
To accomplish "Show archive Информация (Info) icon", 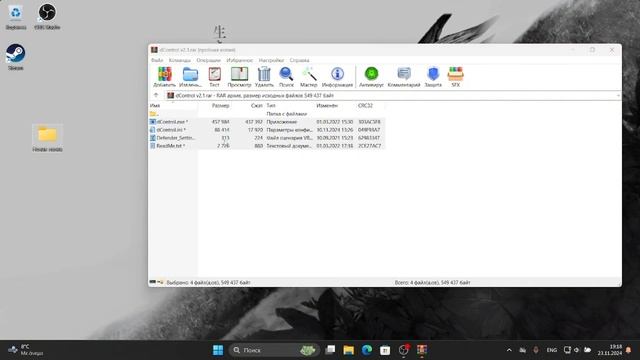I will tap(337, 77).
